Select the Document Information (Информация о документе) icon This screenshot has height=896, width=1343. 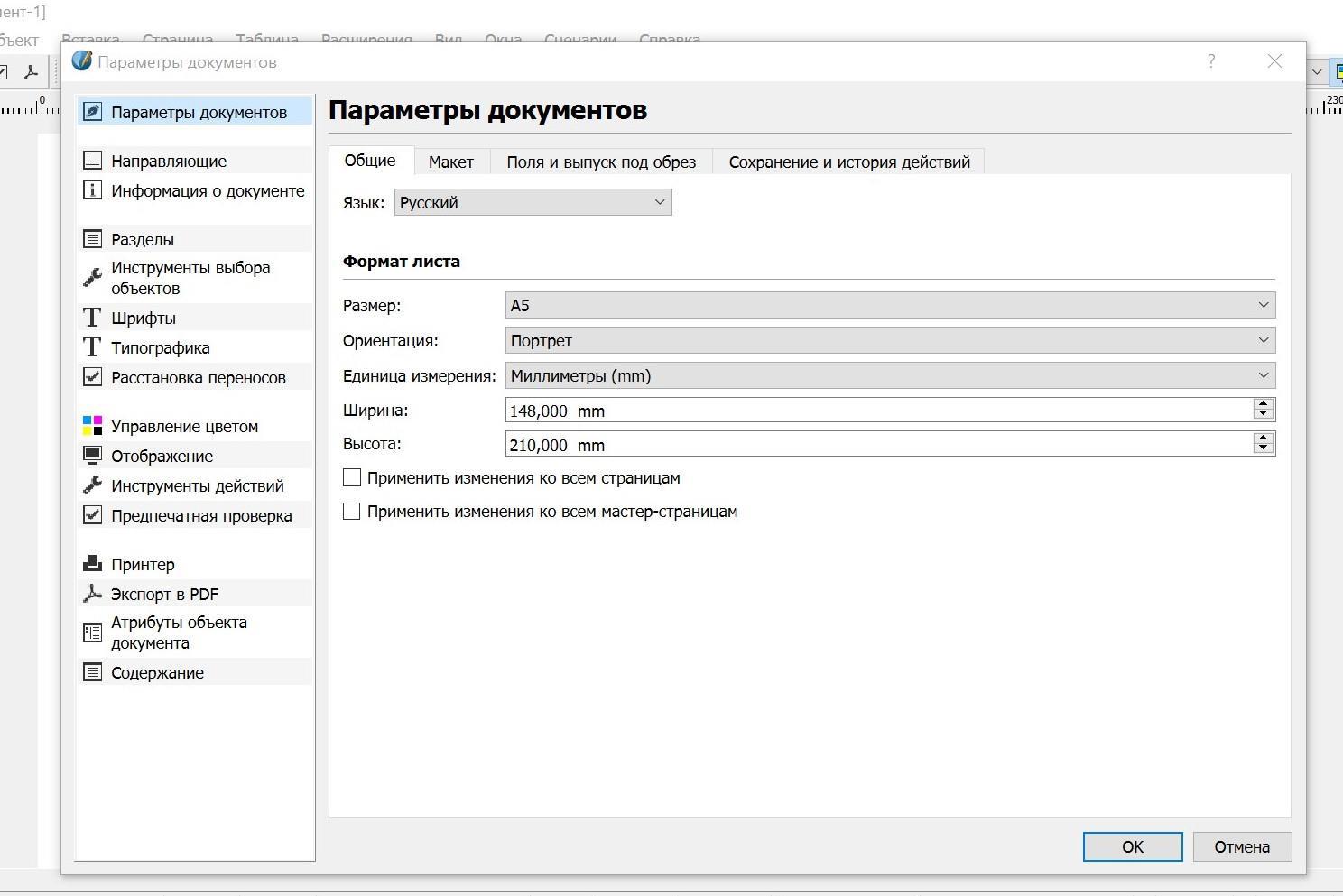pyautogui.click(x=92, y=190)
